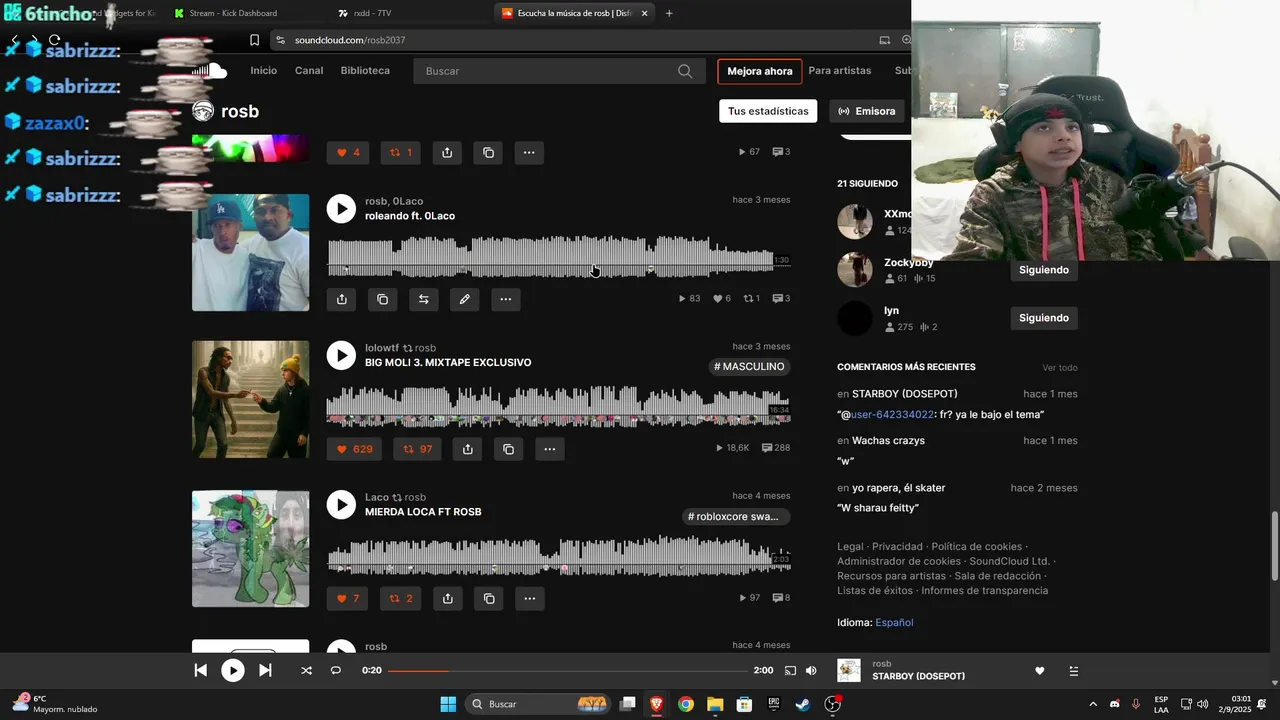Like BIG MOLI 3 with 629 likes
Image resolution: width=1280 pixels, height=720 pixels.
[354, 449]
